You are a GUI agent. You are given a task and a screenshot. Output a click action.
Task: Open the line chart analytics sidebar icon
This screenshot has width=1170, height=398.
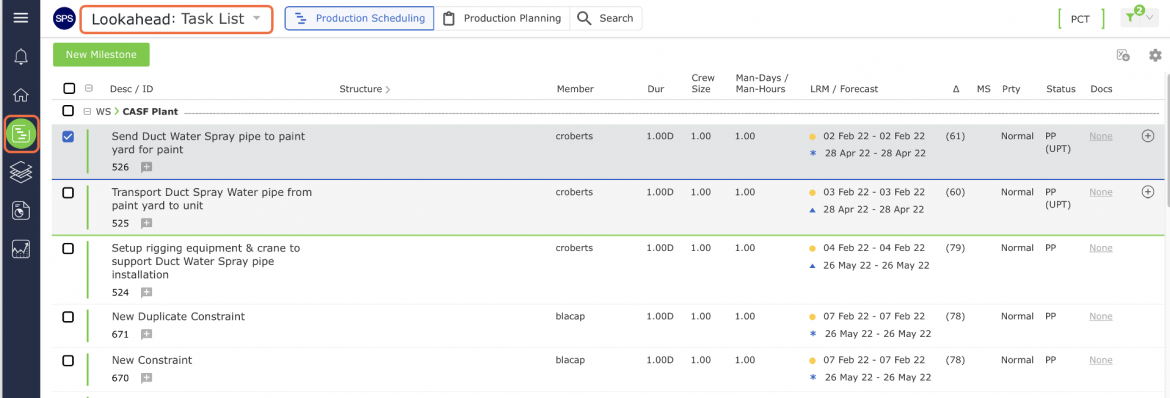coord(21,249)
